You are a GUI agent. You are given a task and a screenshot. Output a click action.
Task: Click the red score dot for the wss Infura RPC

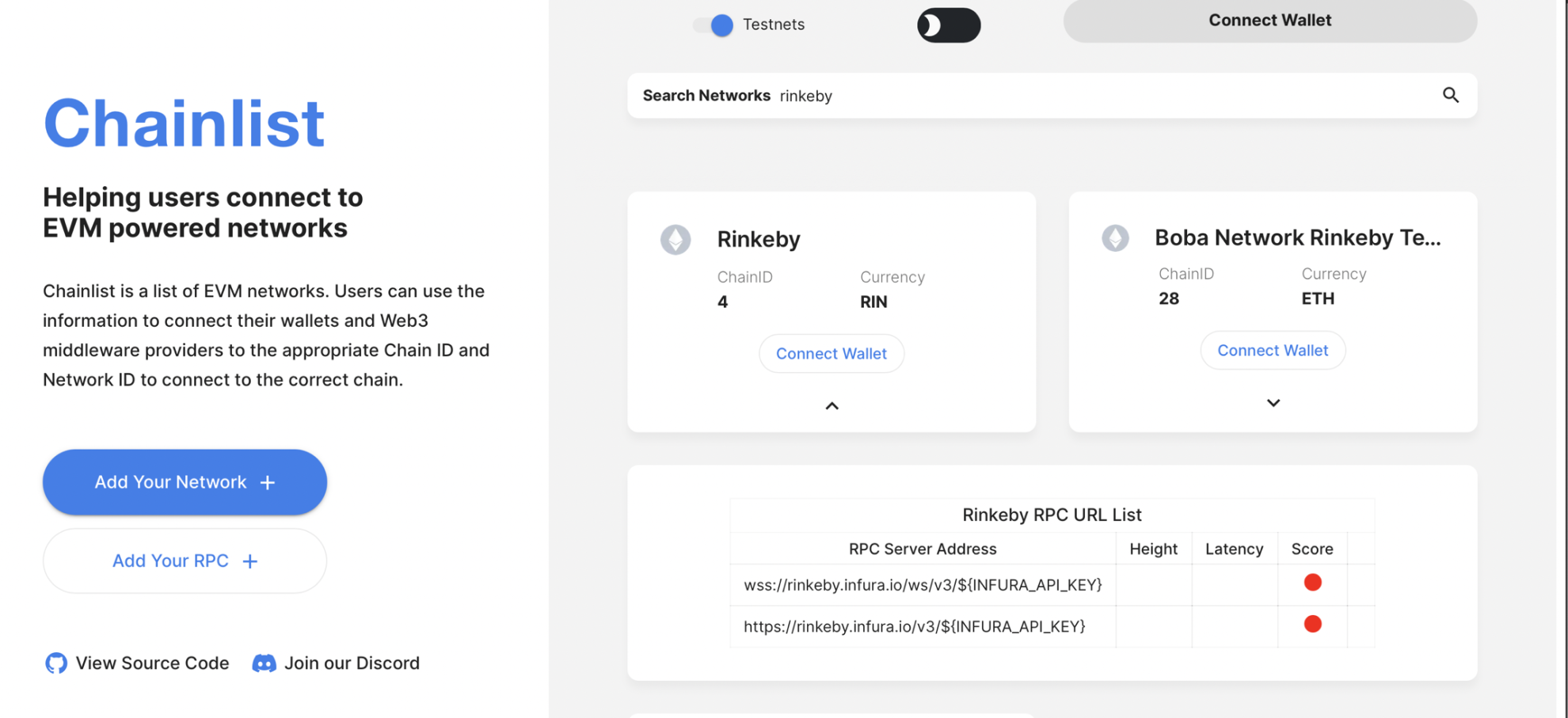tap(1313, 582)
